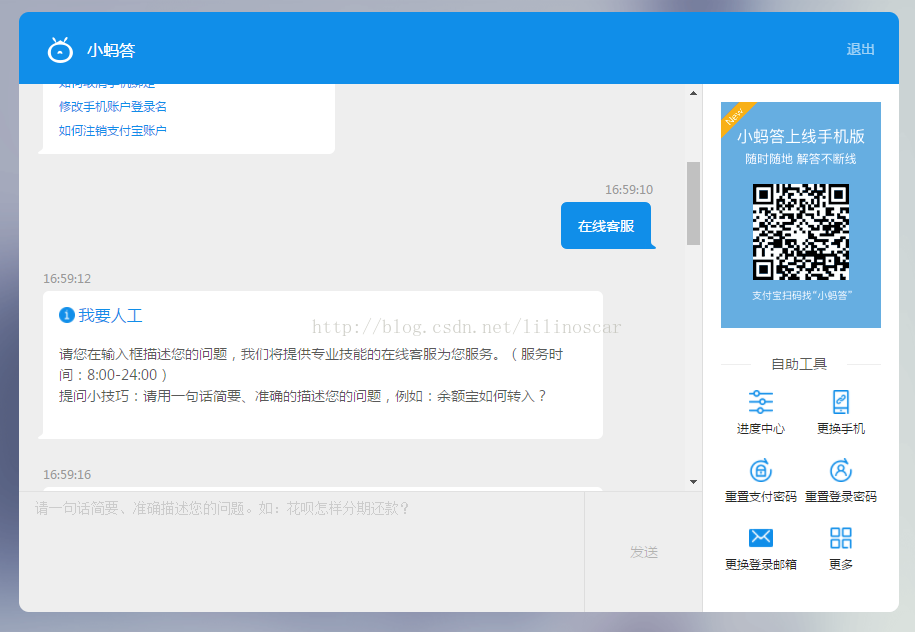
Task: Click the 更换登录邮箱 label
Action: coord(760,564)
